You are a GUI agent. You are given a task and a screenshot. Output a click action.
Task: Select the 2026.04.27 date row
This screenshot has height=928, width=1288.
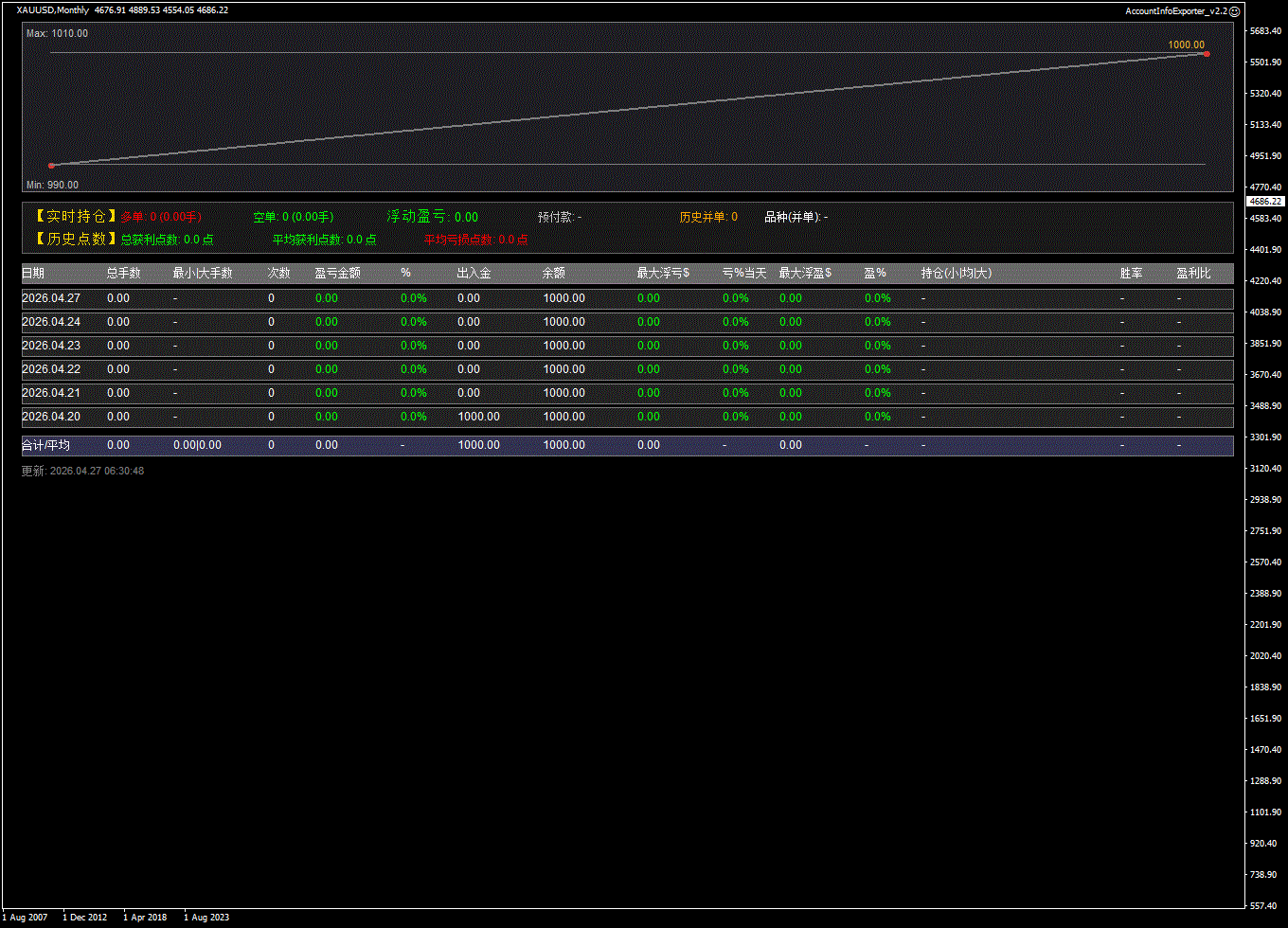(x=51, y=298)
